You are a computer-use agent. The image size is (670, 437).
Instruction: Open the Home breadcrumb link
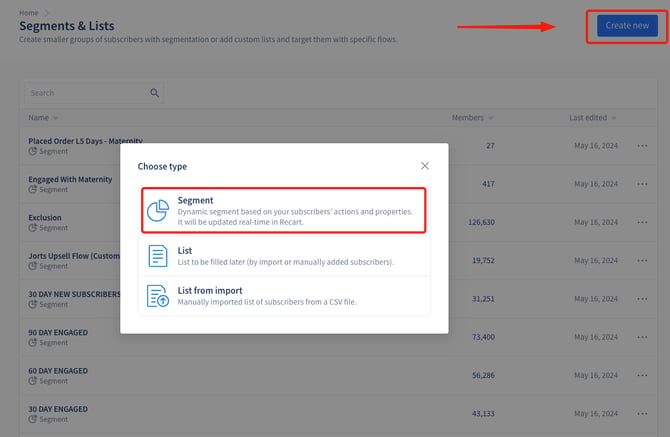click(x=29, y=13)
